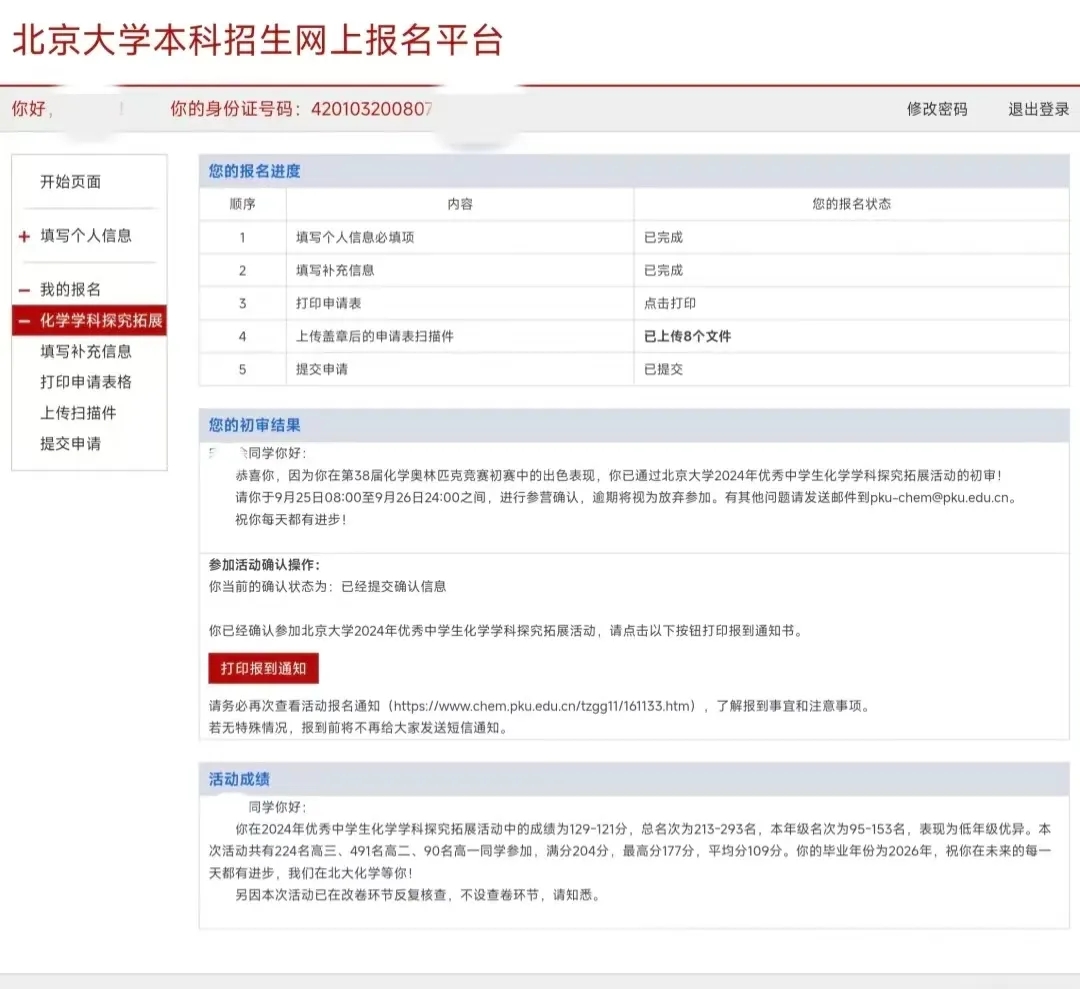The width and height of the screenshot is (1080, 989).
Task: Collapse the minus icon beside 化学学科探究拓展
Action: point(24,321)
